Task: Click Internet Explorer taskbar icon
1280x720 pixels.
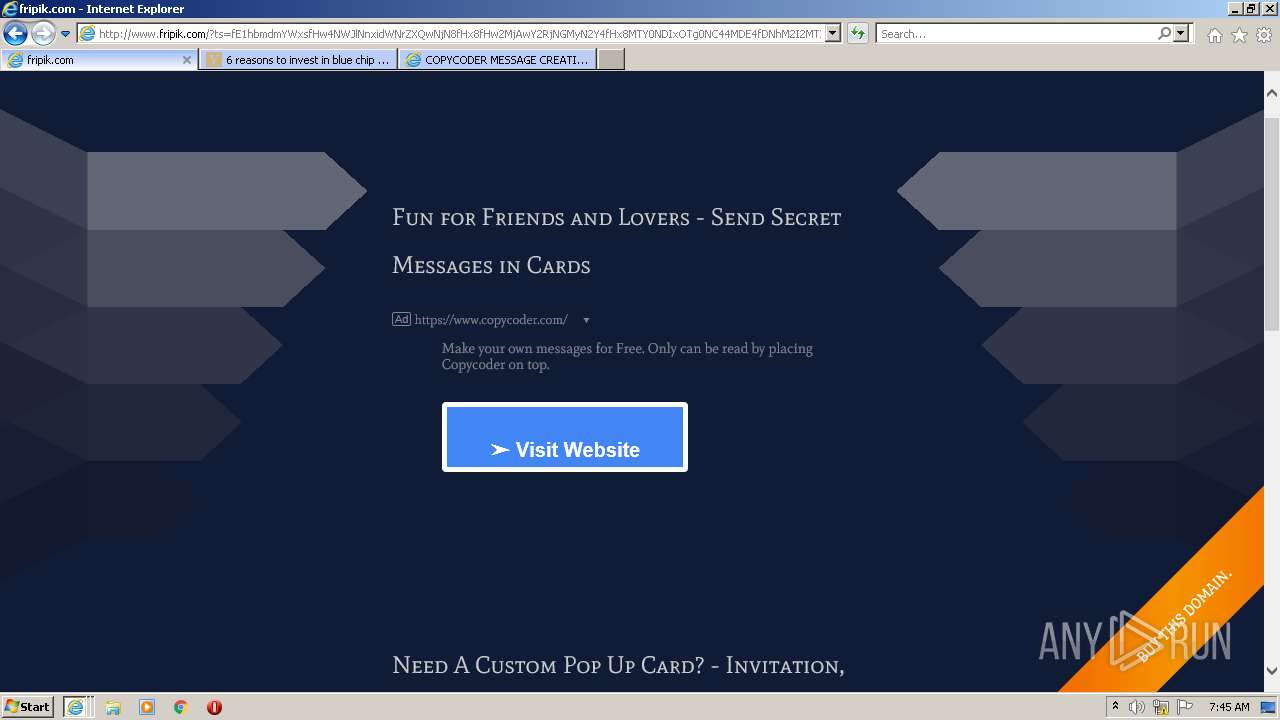Action: 76,706
